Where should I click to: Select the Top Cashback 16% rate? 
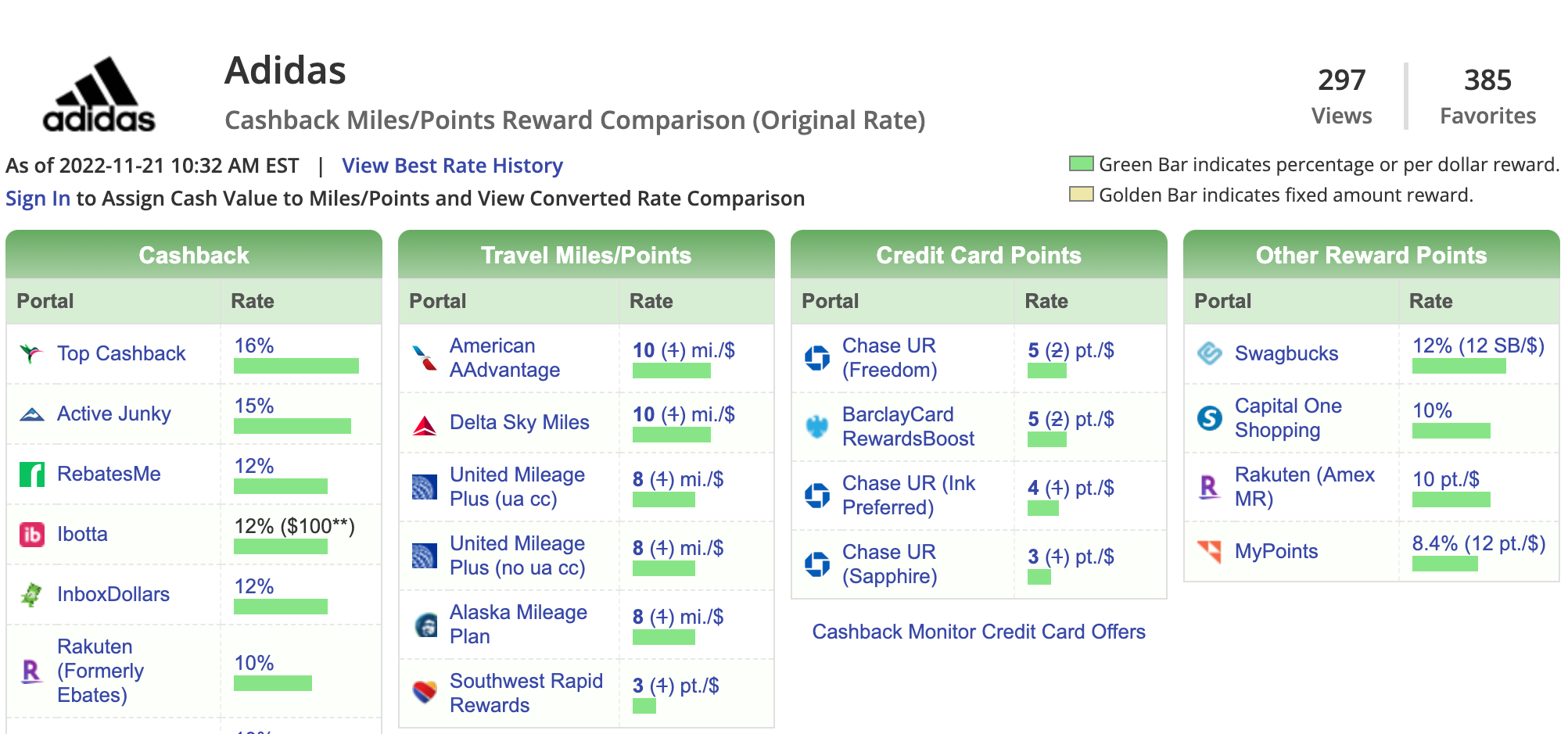click(x=254, y=346)
